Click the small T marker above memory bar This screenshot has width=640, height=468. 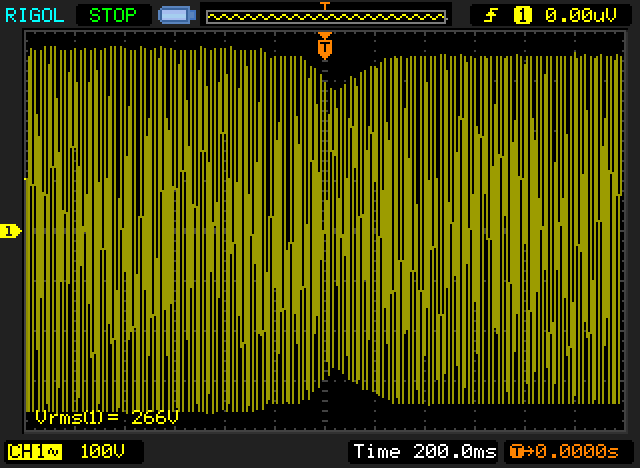click(325, 6)
